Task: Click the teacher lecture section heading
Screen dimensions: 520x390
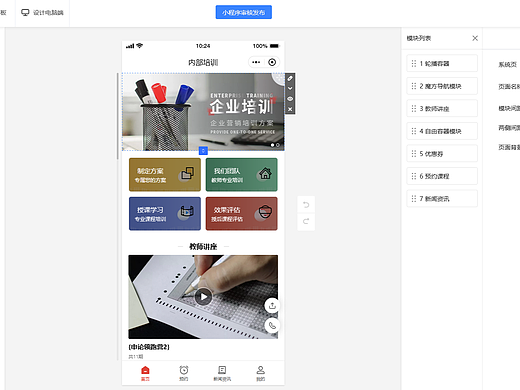Action: 203,247
